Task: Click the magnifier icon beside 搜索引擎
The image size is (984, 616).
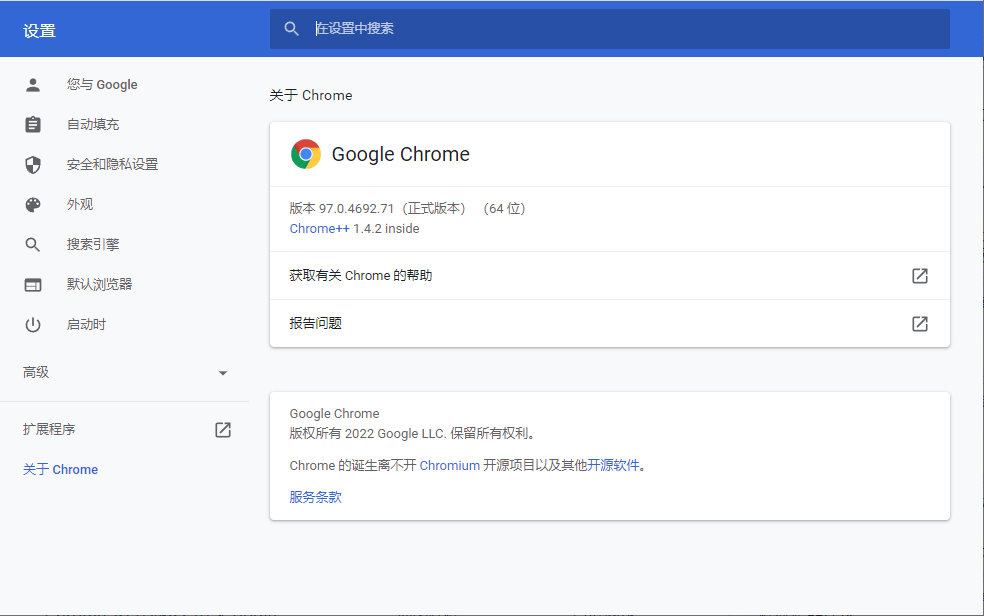Action: click(x=33, y=245)
